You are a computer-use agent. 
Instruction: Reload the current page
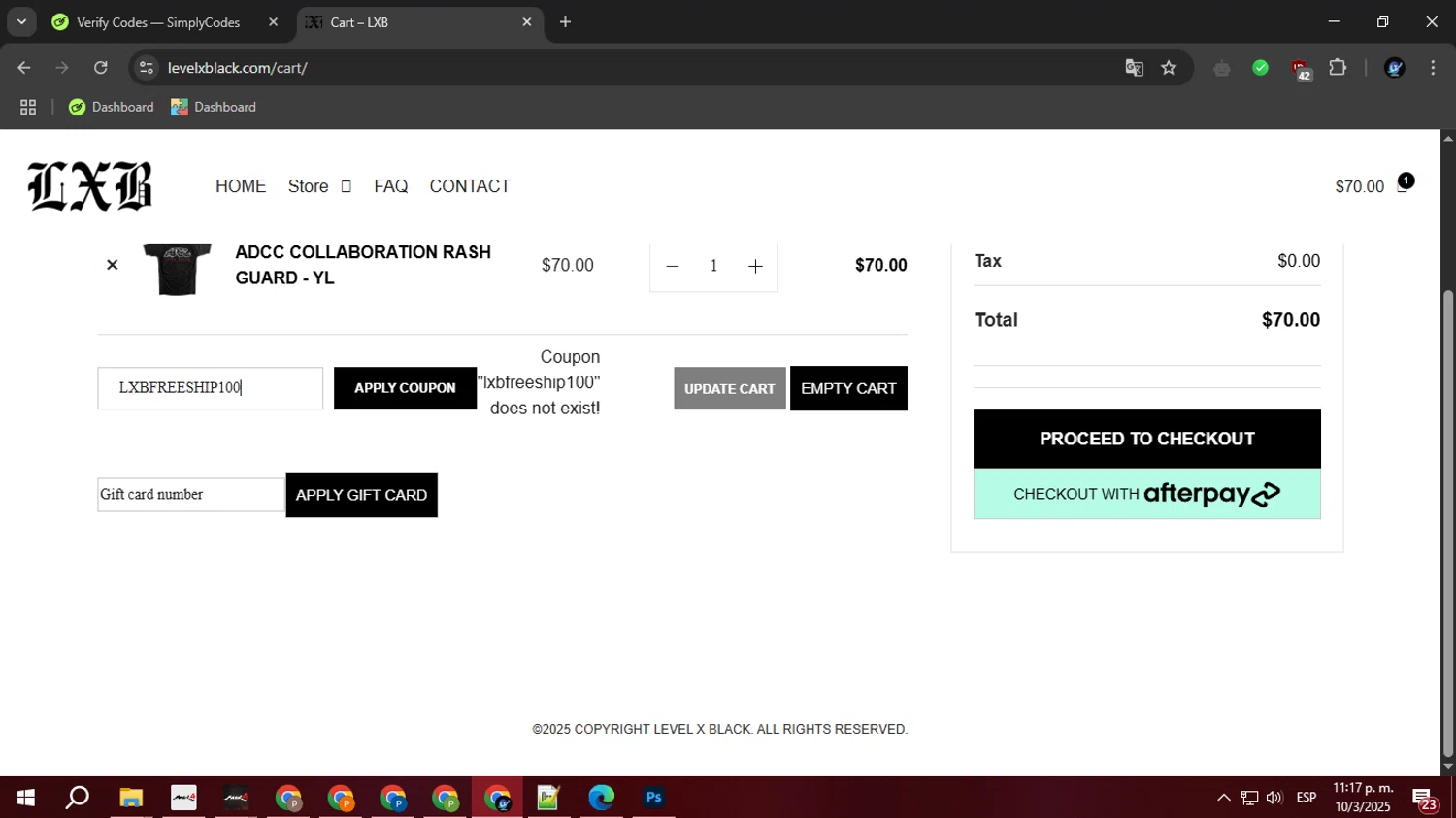[x=101, y=68]
